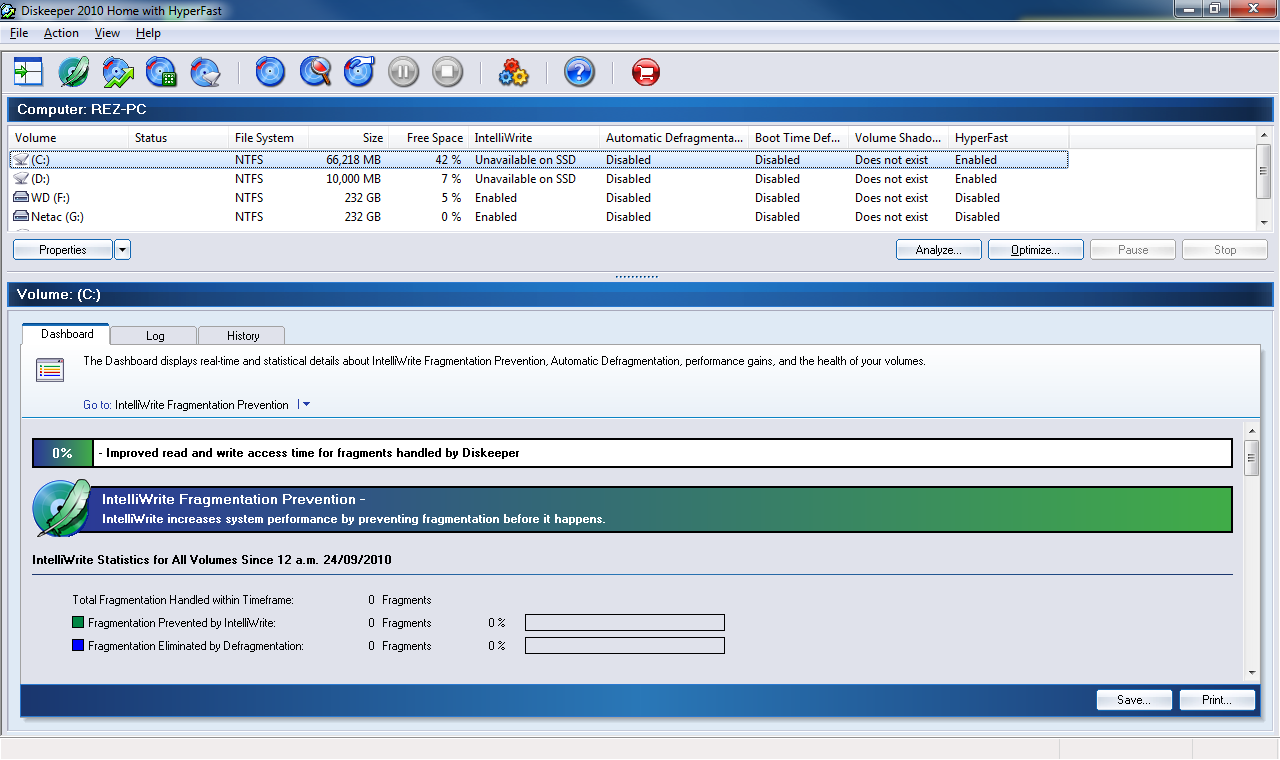Click the green Fragmentation Prevented color square
This screenshot has width=1280, height=760.
(79, 623)
